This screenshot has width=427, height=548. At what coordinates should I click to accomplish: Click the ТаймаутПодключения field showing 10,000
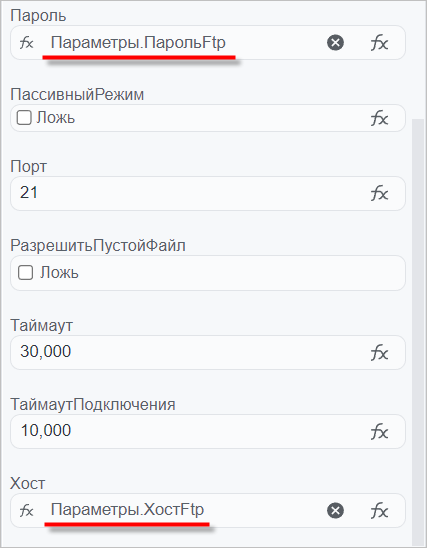(189, 432)
